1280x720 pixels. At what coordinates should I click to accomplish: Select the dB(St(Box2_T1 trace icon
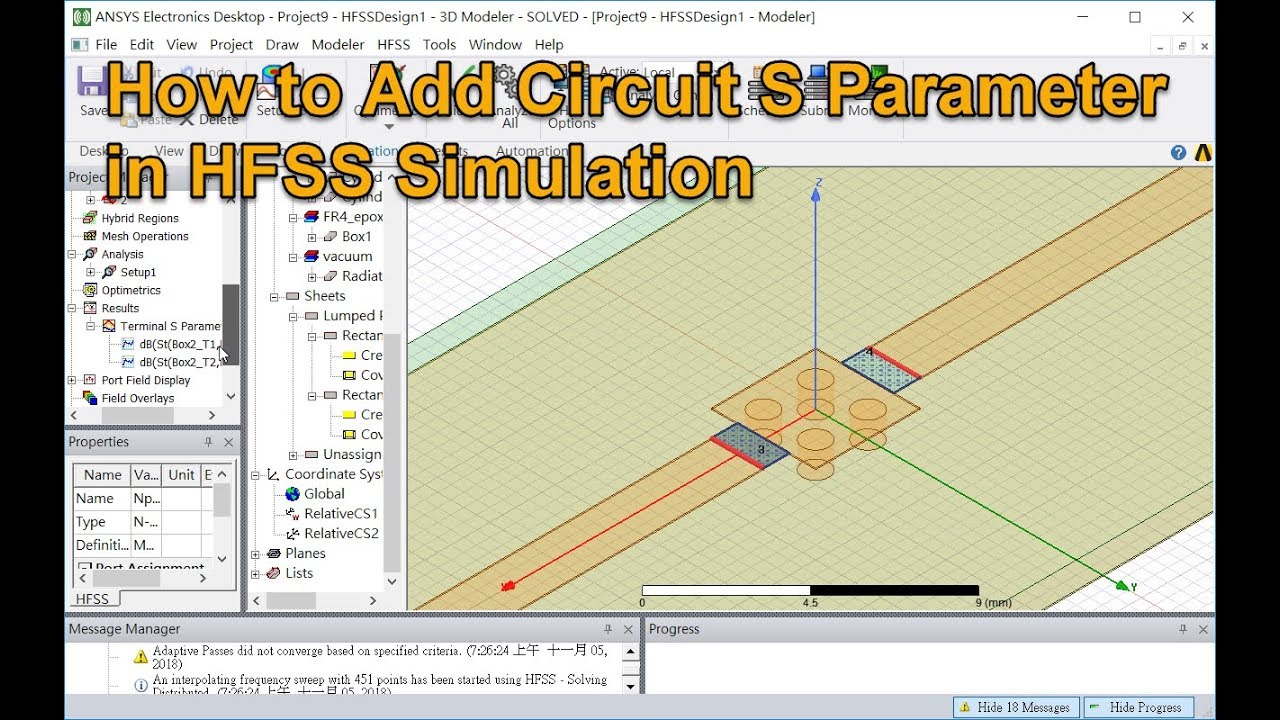click(128, 344)
